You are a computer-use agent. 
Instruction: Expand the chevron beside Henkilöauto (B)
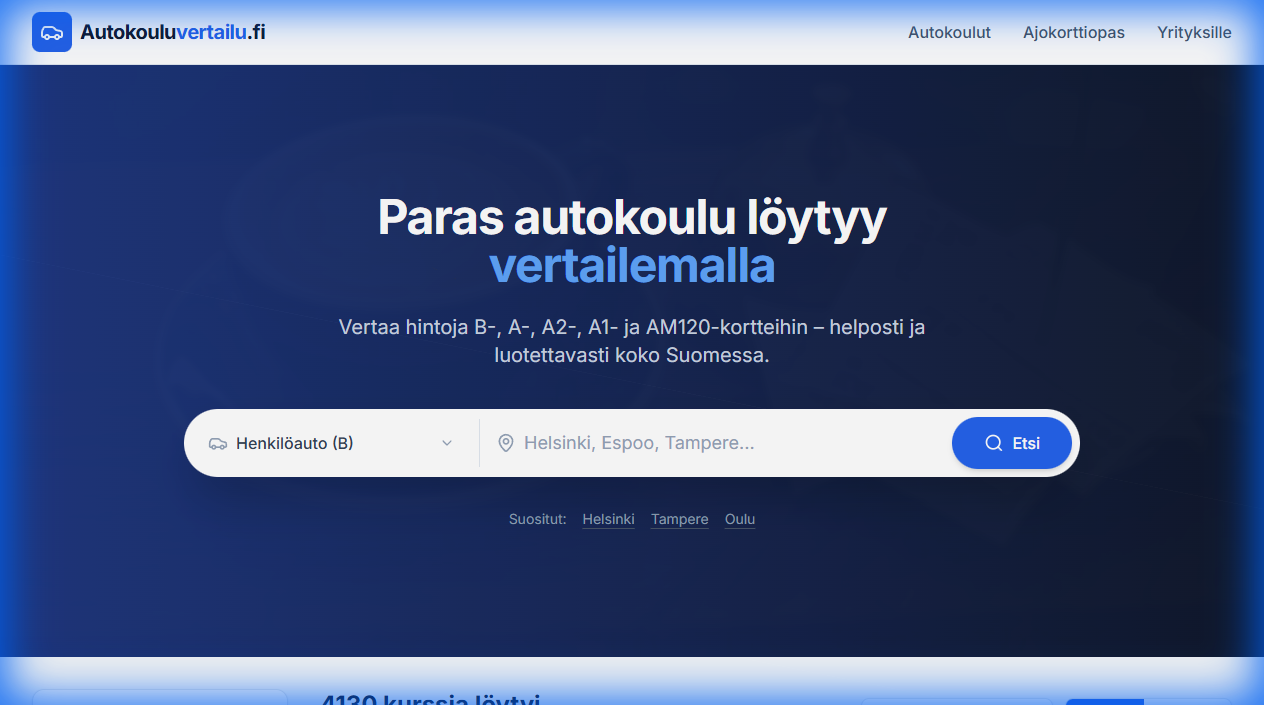point(447,443)
